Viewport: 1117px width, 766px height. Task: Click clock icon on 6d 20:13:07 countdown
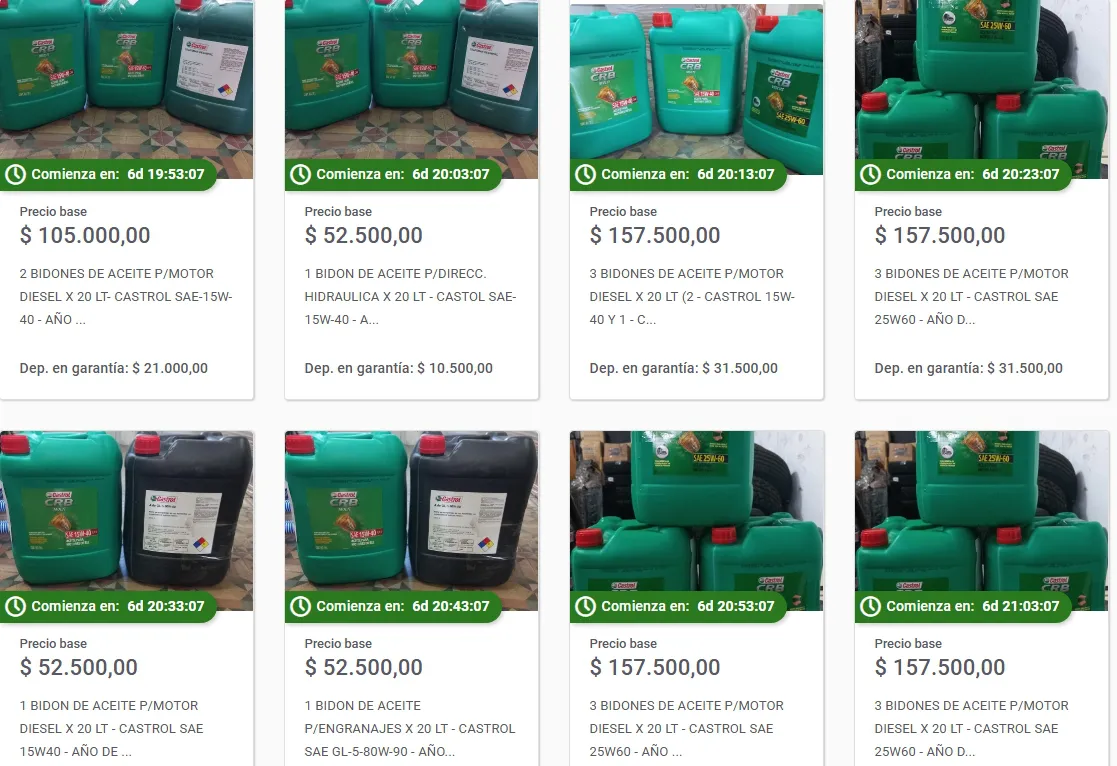coord(586,174)
